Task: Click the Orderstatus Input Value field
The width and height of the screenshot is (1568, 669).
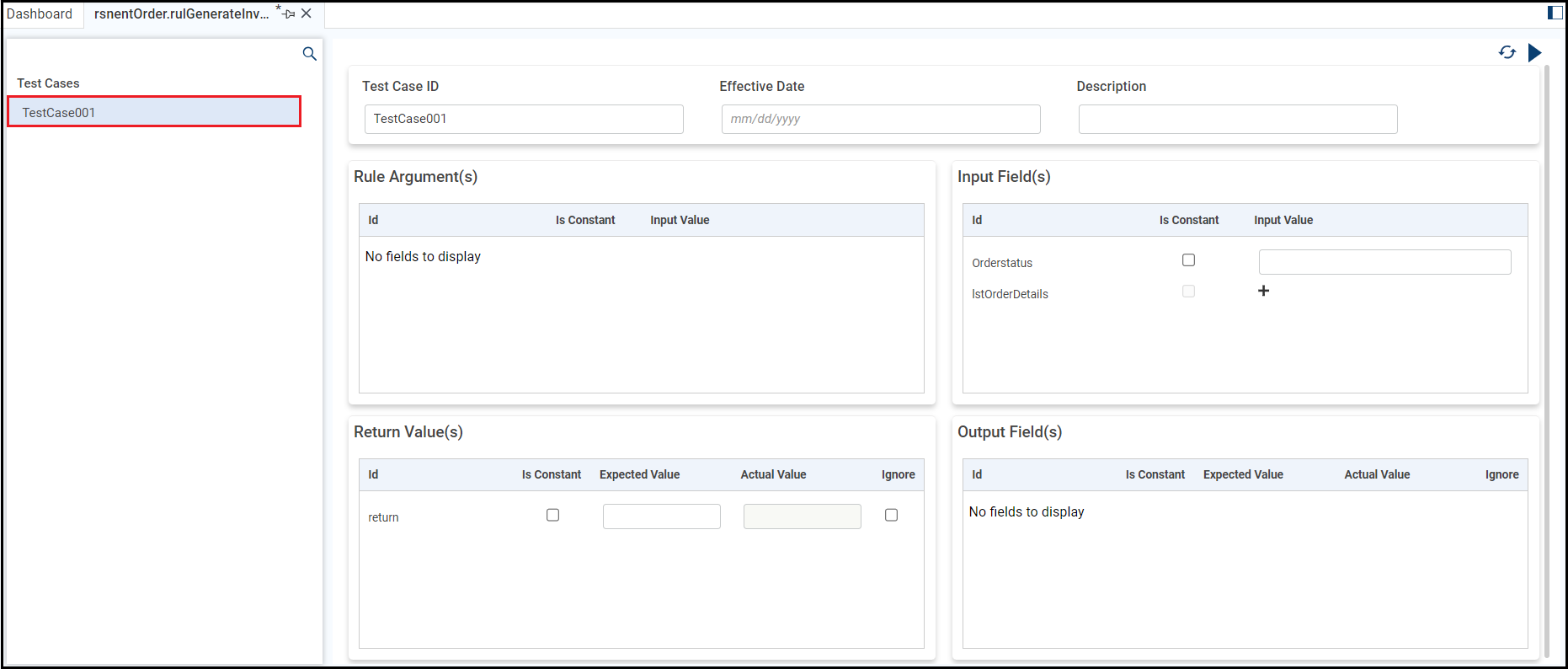Action: (1384, 262)
